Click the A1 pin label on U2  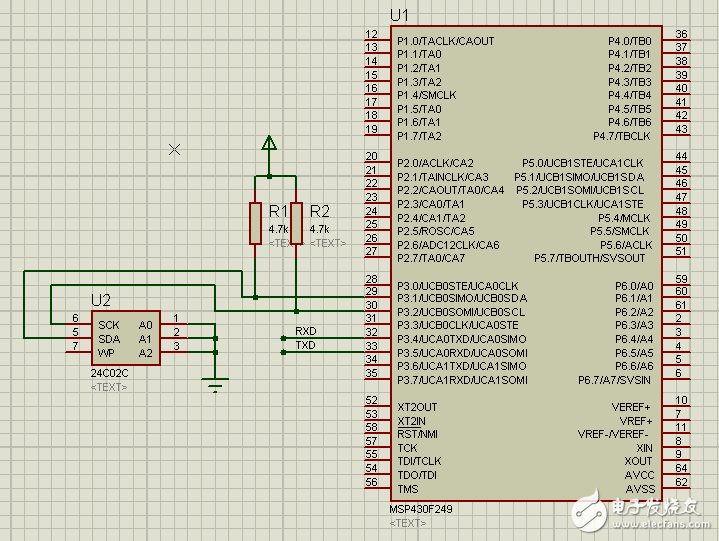click(x=145, y=339)
